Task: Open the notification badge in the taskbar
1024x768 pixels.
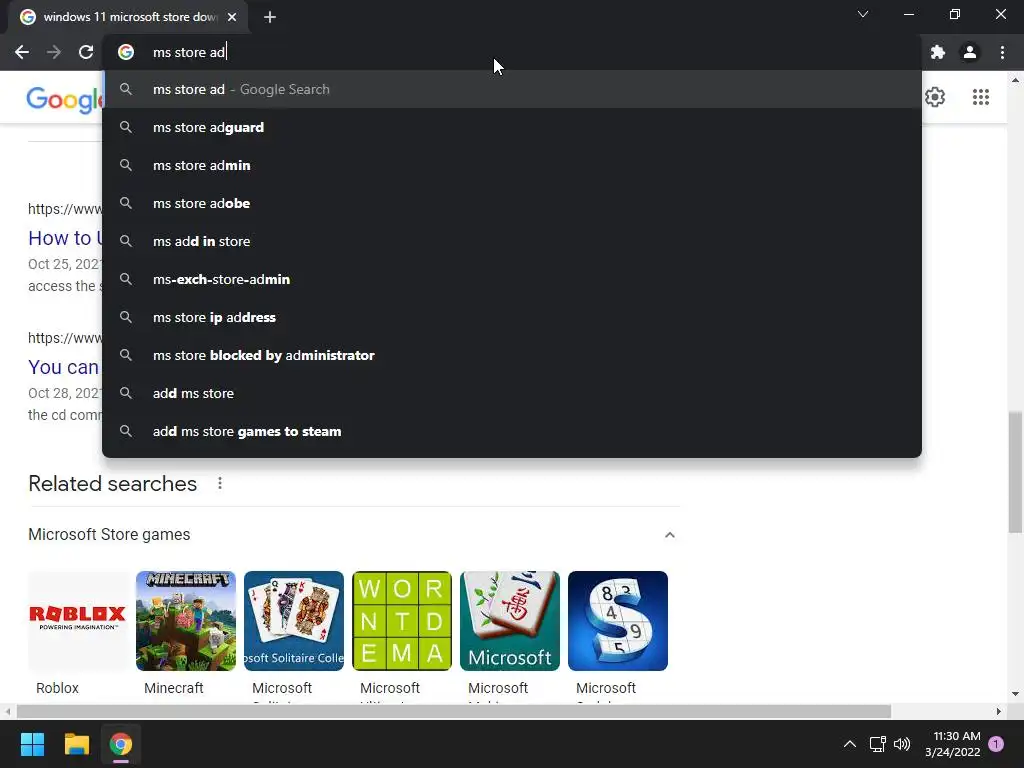Action: pos(996,744)
